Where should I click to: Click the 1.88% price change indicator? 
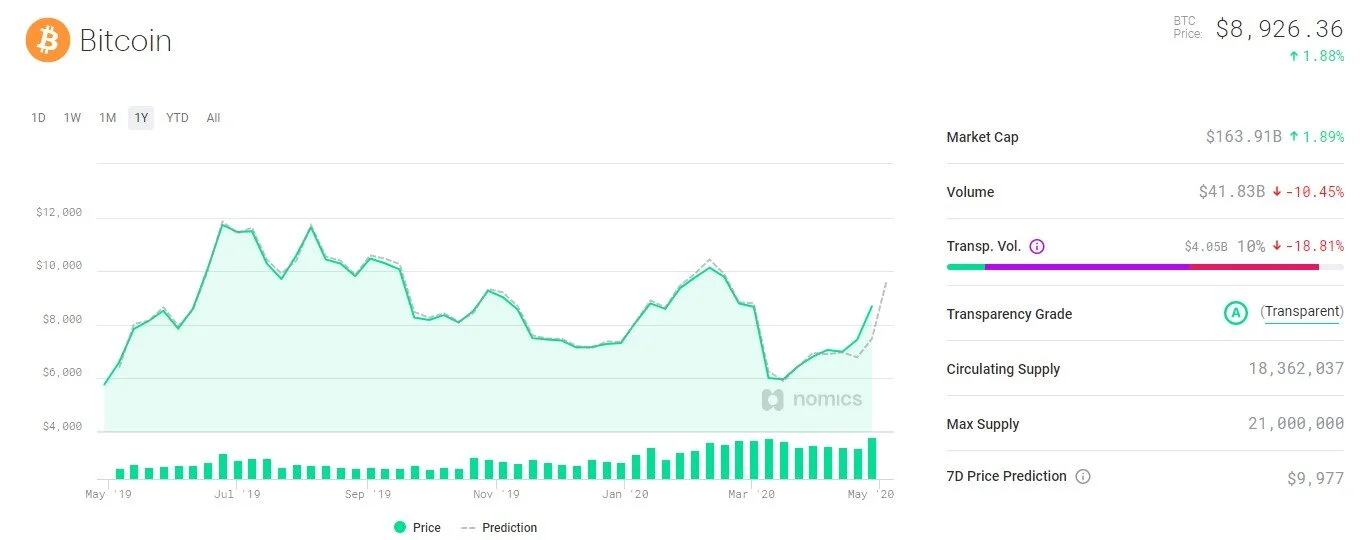coord(1316,56)
